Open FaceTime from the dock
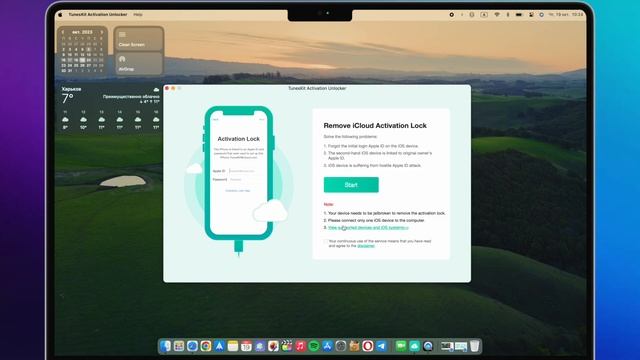The image size is (640, 360). click(x=401, y=346)
